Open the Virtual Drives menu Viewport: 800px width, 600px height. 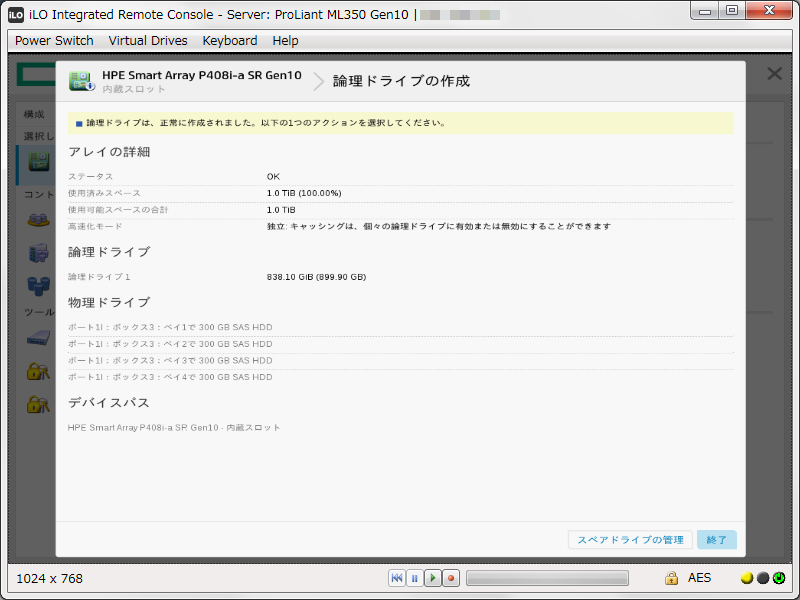click(x=146, y=41)
